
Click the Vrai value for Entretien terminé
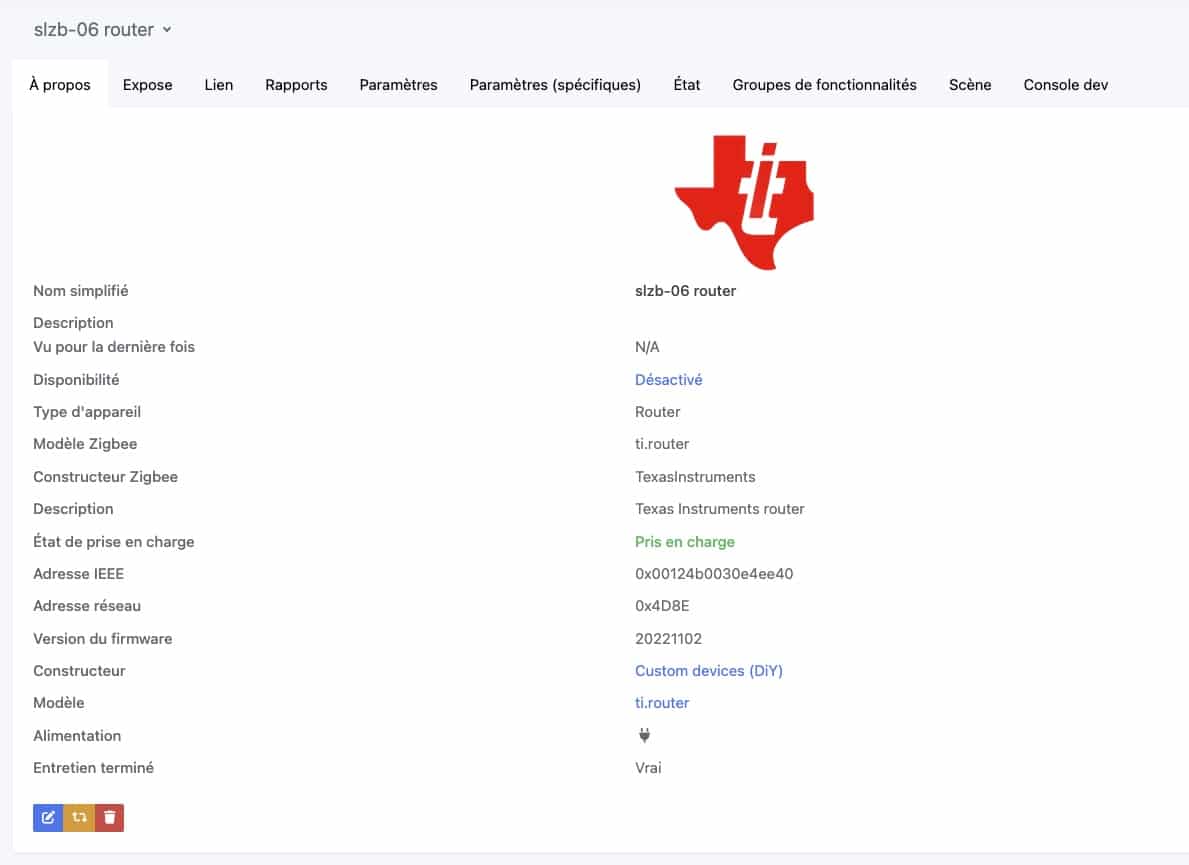tap(648, 768)
